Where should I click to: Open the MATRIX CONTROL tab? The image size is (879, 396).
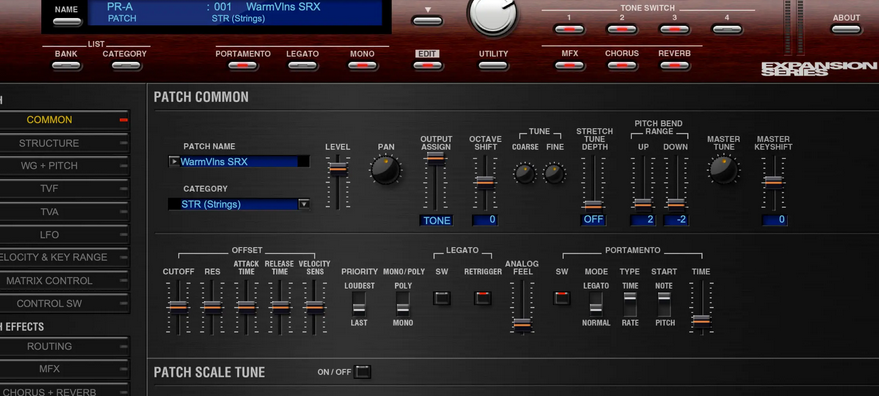click(64, 280)
